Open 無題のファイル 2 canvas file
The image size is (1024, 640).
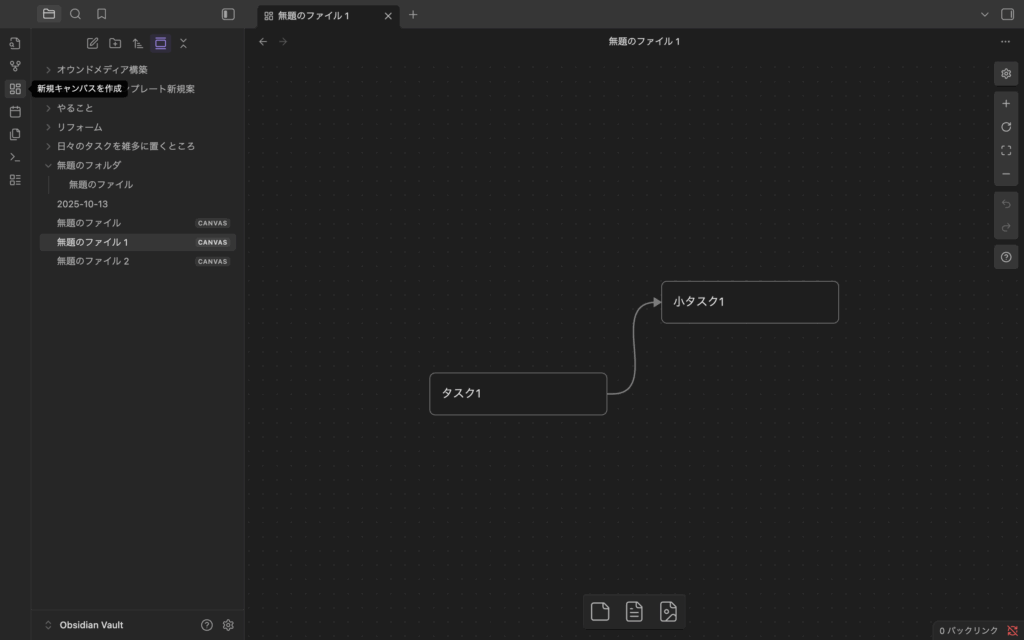[x=93, y=261]
